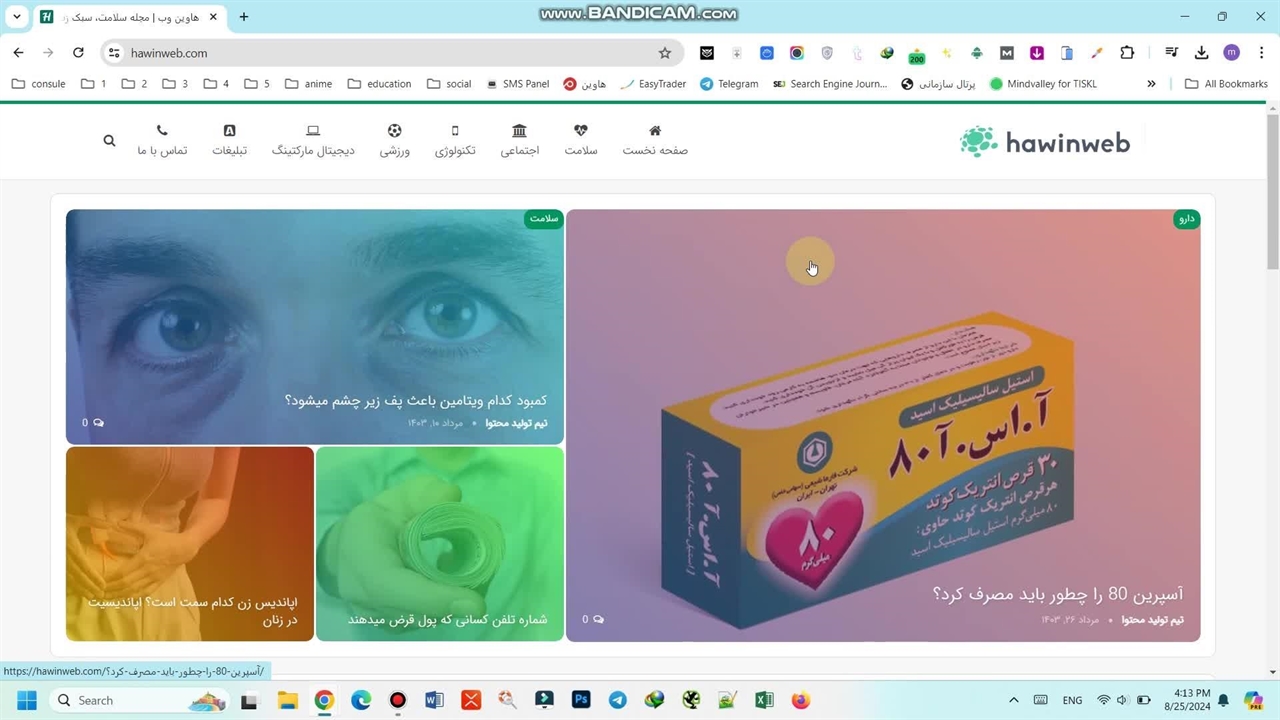Open Photoshop from the taskbar
The height and width of the screenshot is (720, 1280).
581,700
